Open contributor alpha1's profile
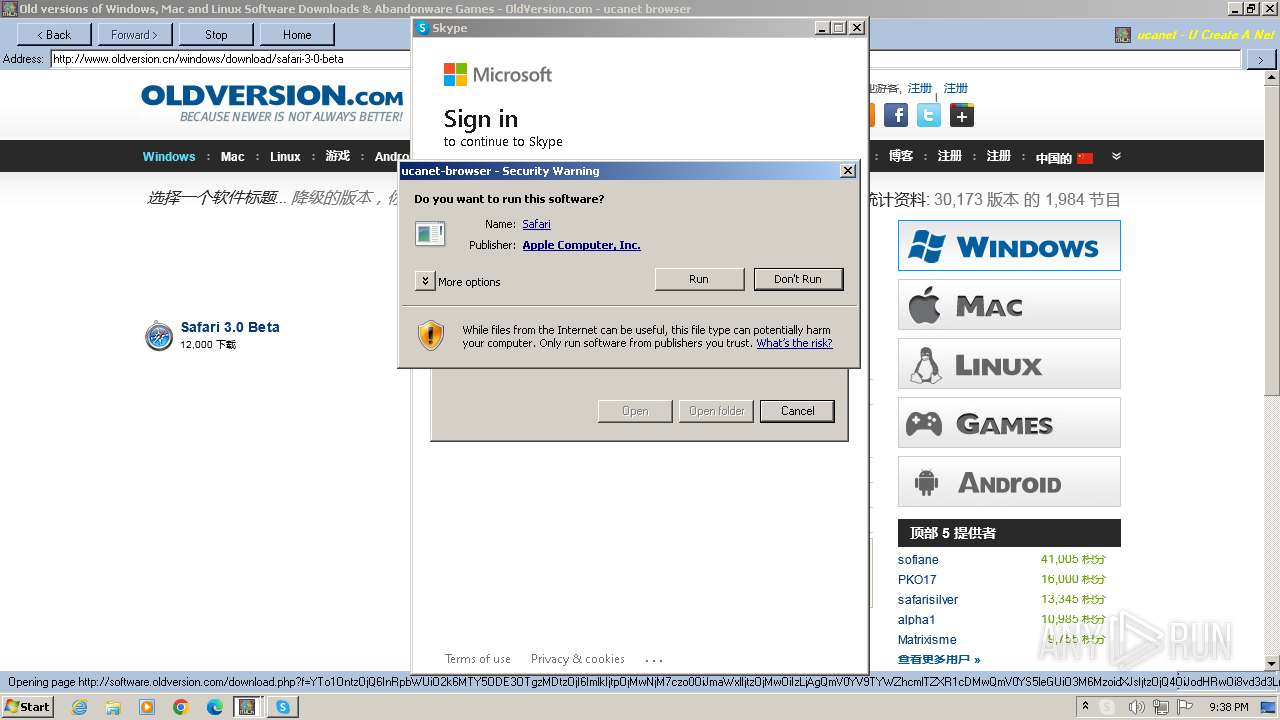 [916, 620]
